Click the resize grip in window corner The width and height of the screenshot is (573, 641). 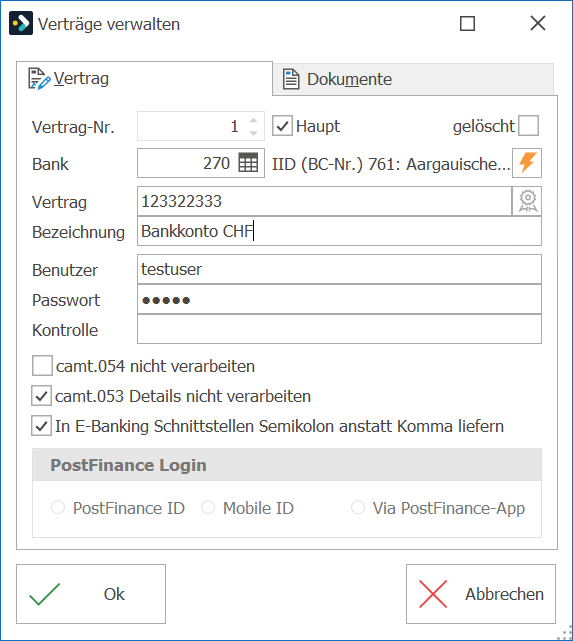click(x=566, y=633)
